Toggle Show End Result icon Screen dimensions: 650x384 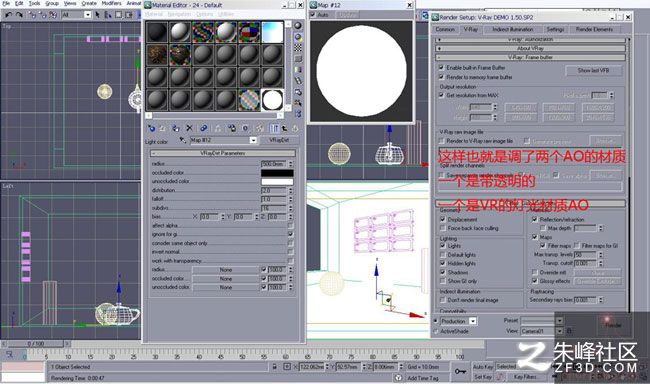[274, 128]
